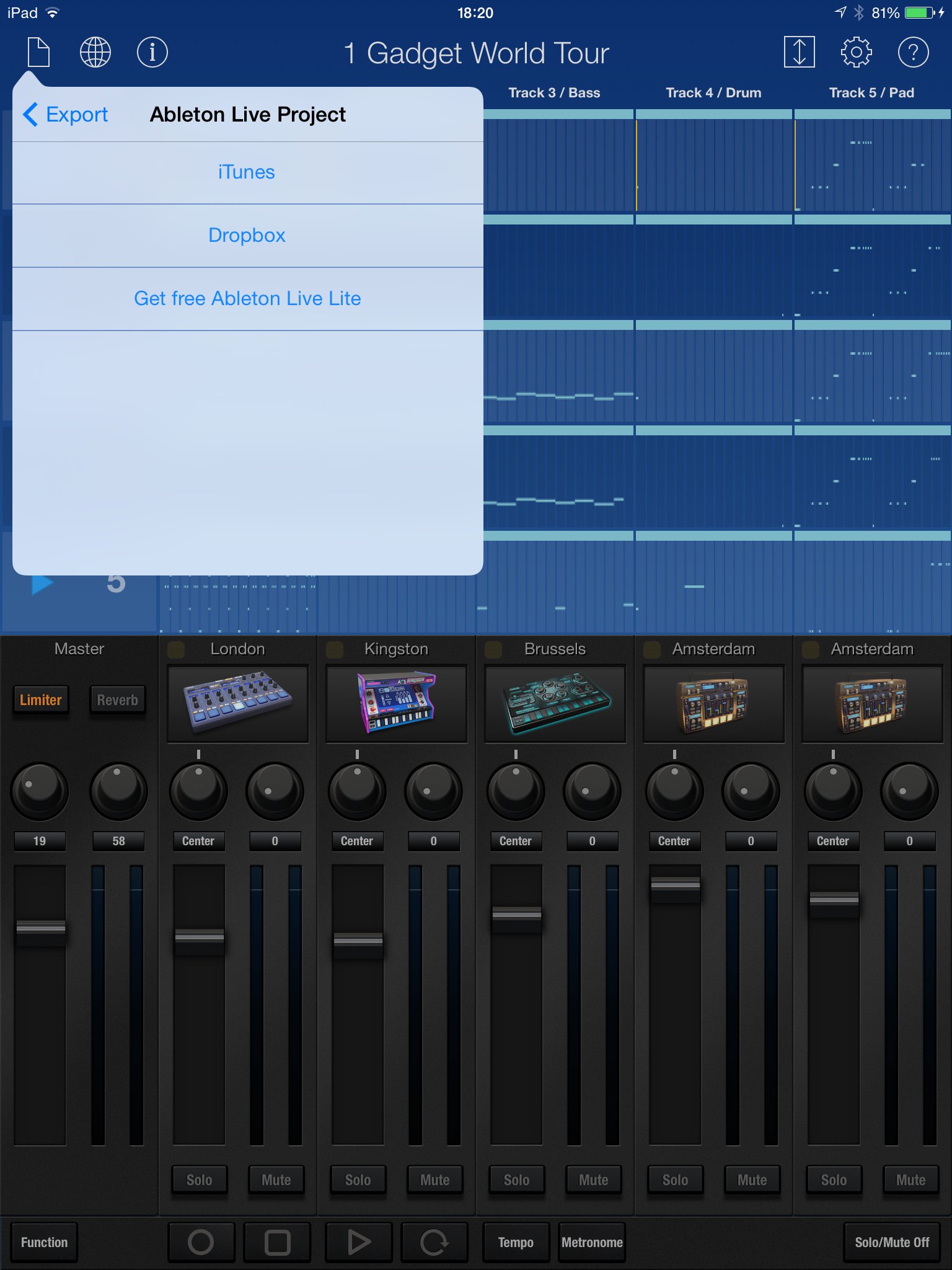Viewport: 952px width, 1270px height.
Task: Select Track 5 / Pad header
Action: [871, 93]
